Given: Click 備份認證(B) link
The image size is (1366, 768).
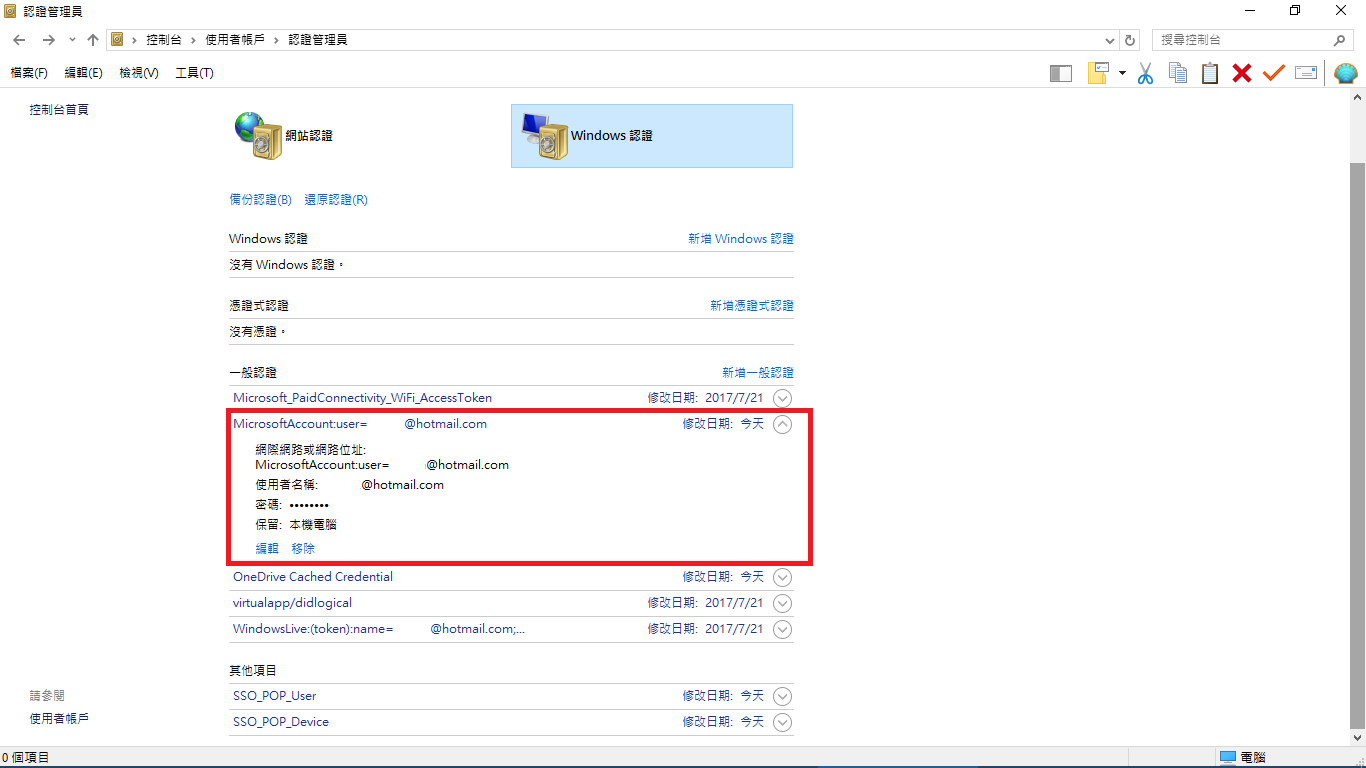Looking at the screenshot, I should click(x=260, y=200).
